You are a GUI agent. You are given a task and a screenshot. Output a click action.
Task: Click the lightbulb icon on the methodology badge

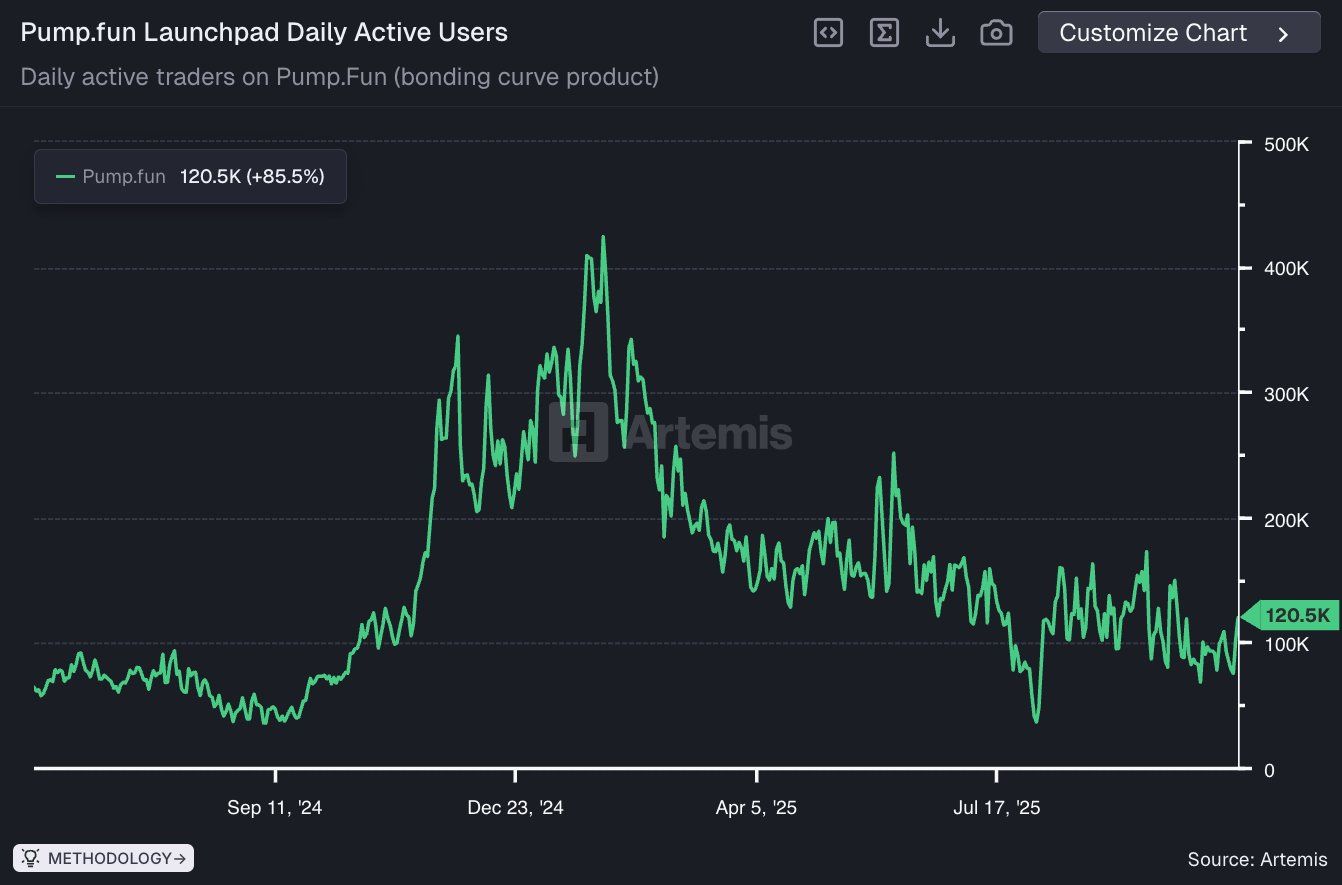click(x=30, y=857)
